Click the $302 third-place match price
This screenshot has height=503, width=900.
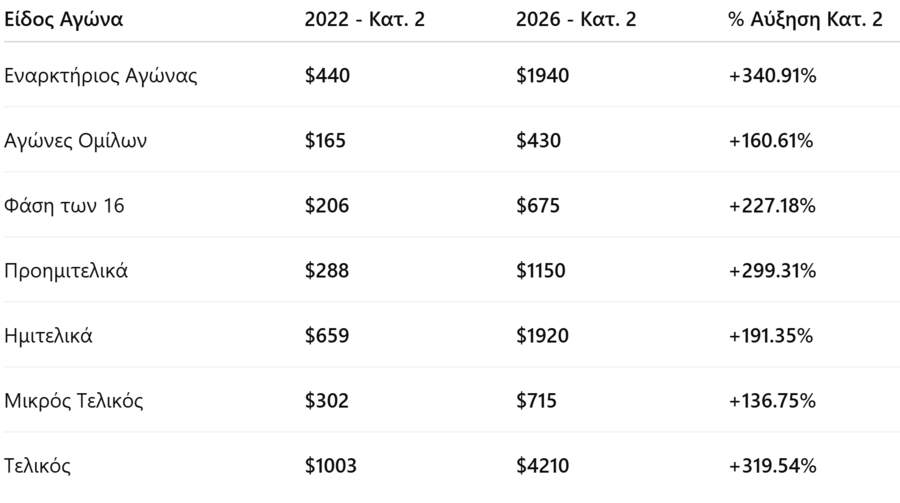pos(325,401)
